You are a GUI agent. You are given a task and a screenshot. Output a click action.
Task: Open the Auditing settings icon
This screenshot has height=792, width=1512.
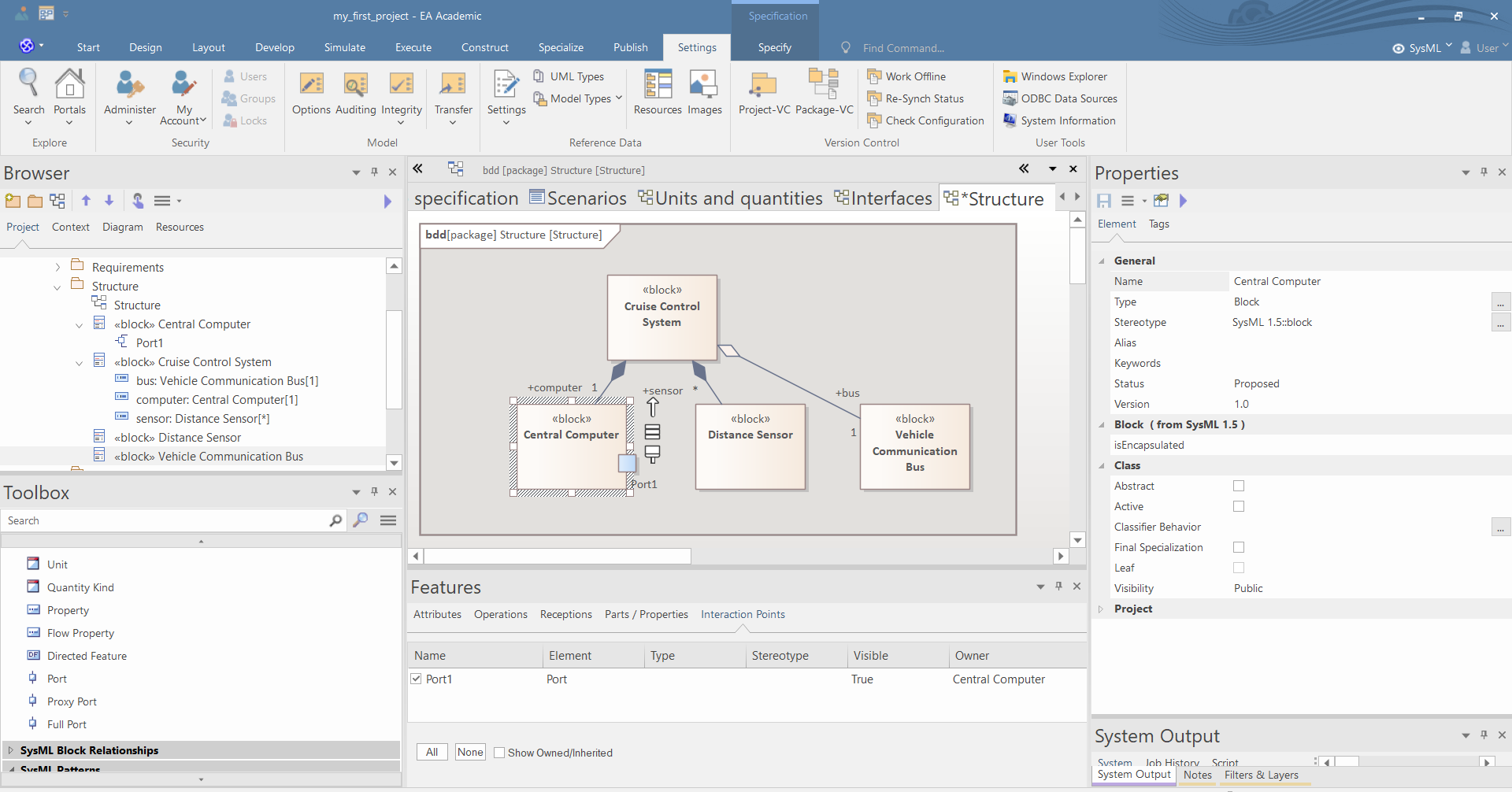click(355, 85)
